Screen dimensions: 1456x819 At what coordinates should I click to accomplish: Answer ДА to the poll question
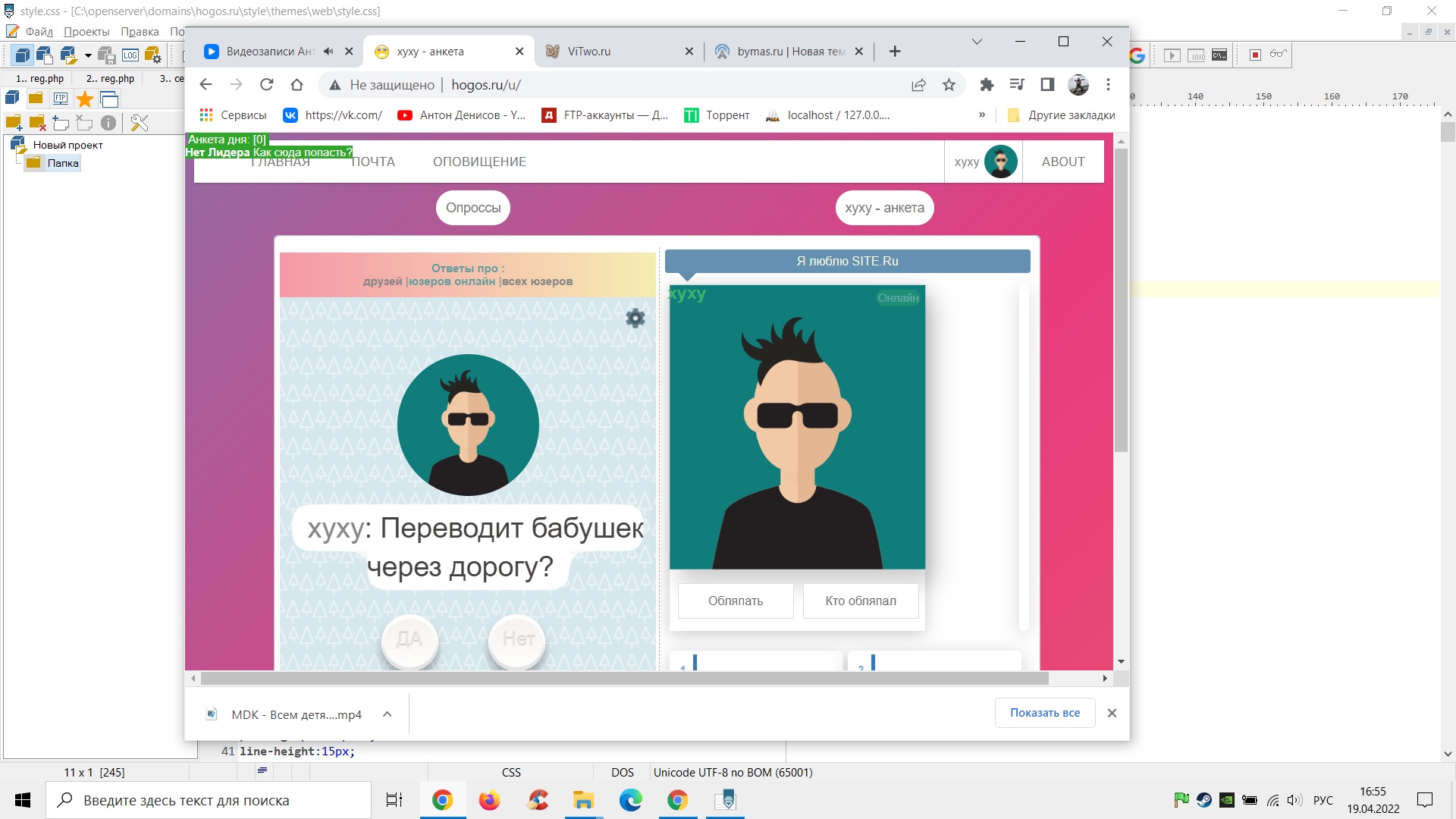click(x=409, y=640)
